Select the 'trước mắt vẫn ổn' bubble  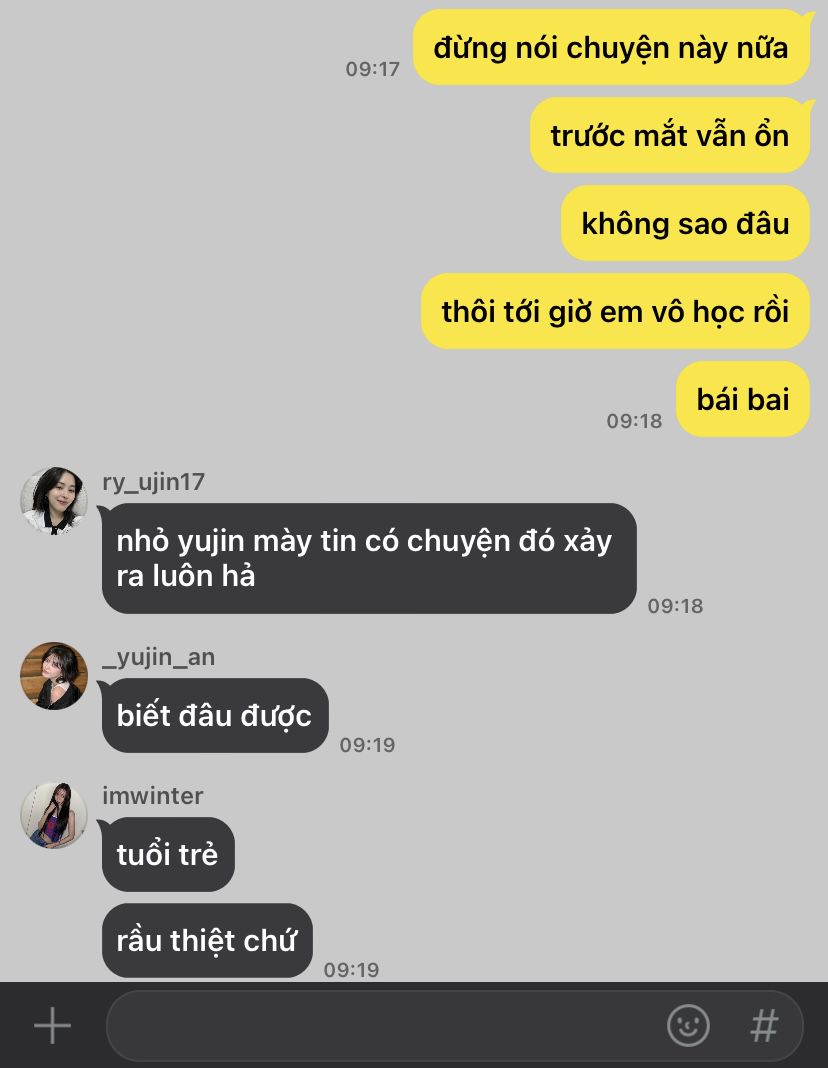(670, 135)
